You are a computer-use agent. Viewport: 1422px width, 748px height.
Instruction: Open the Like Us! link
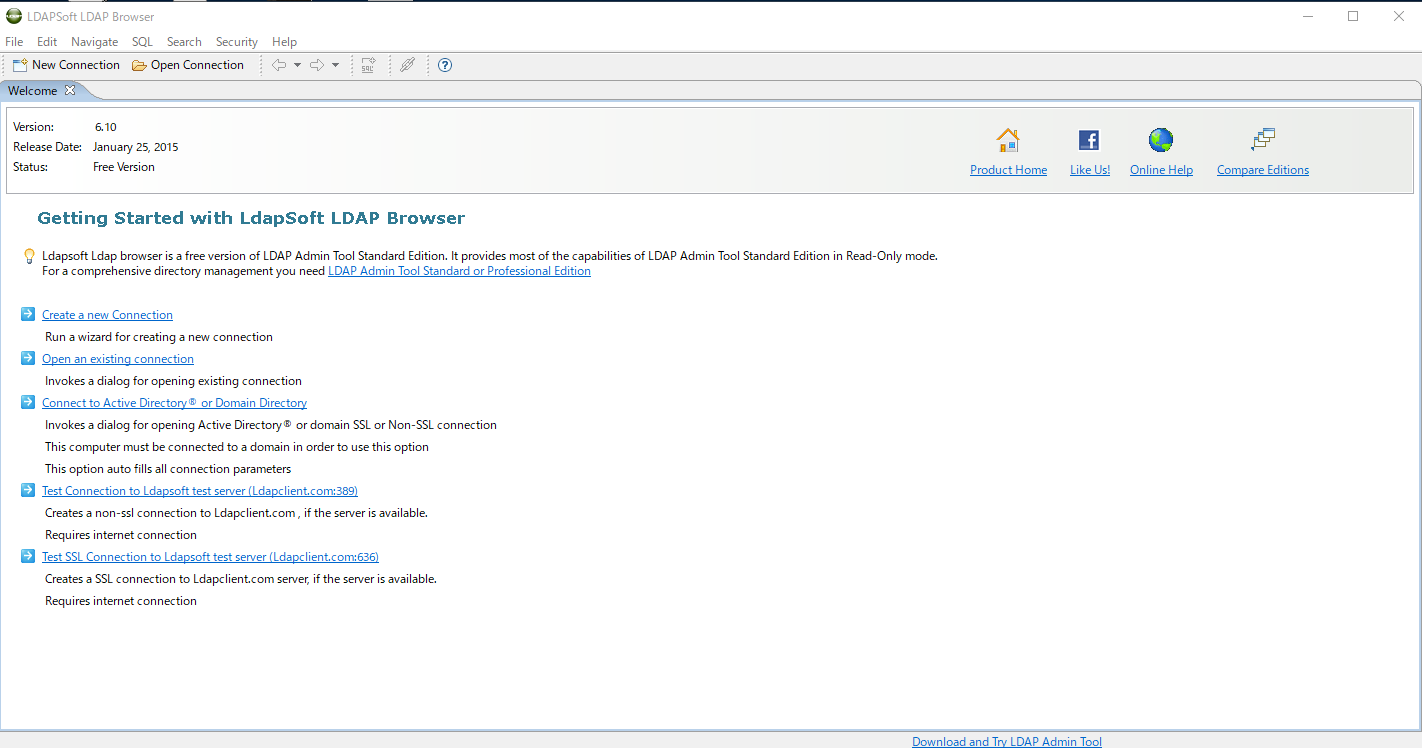click(1090, 170)
